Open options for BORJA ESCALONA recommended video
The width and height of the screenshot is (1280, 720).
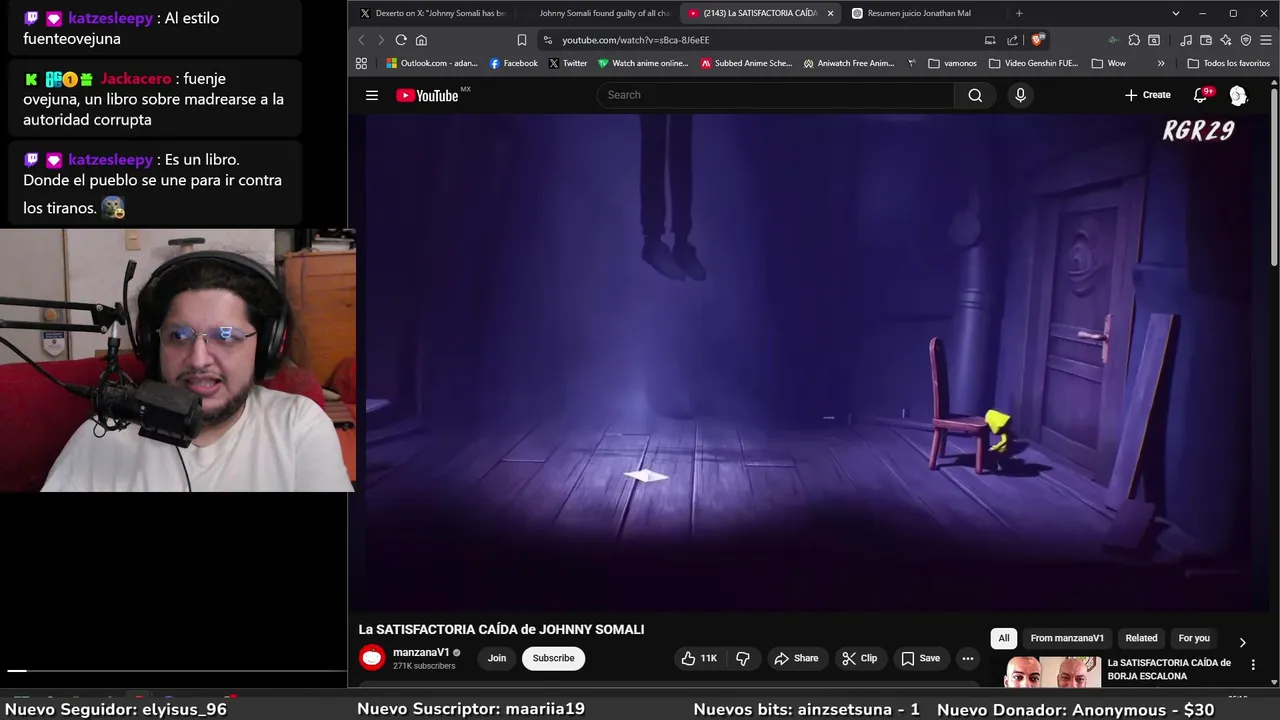(1253, 665)
